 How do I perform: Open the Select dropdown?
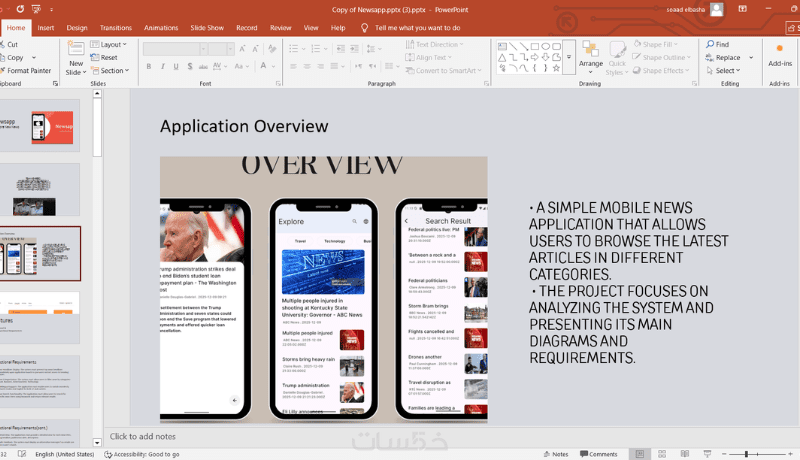[723, 70]
